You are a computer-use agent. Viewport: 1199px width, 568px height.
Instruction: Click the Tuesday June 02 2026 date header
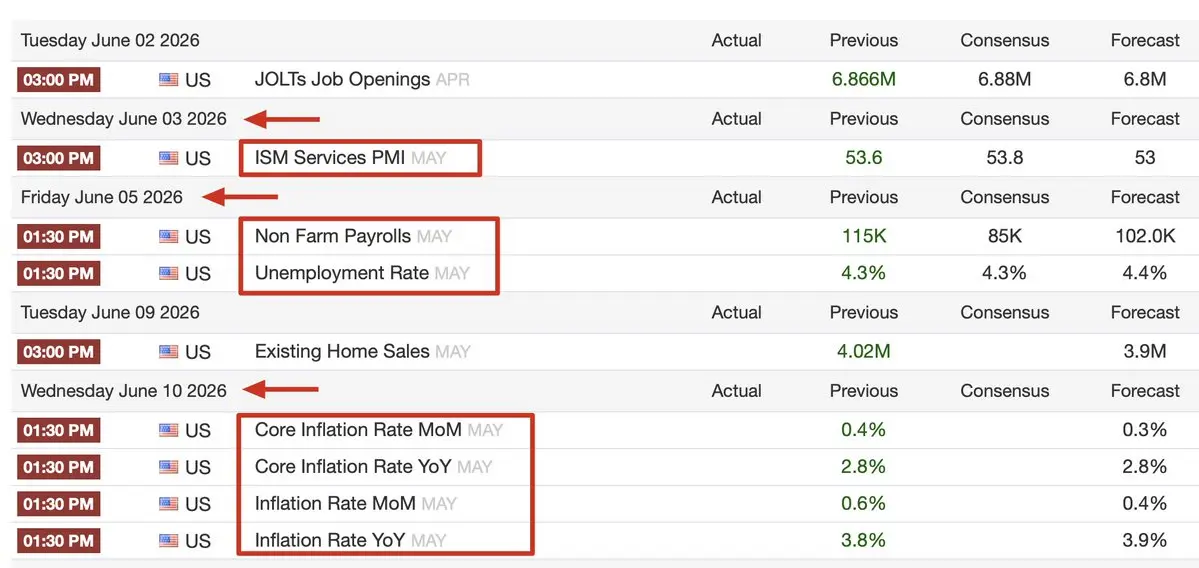[110, 41]
